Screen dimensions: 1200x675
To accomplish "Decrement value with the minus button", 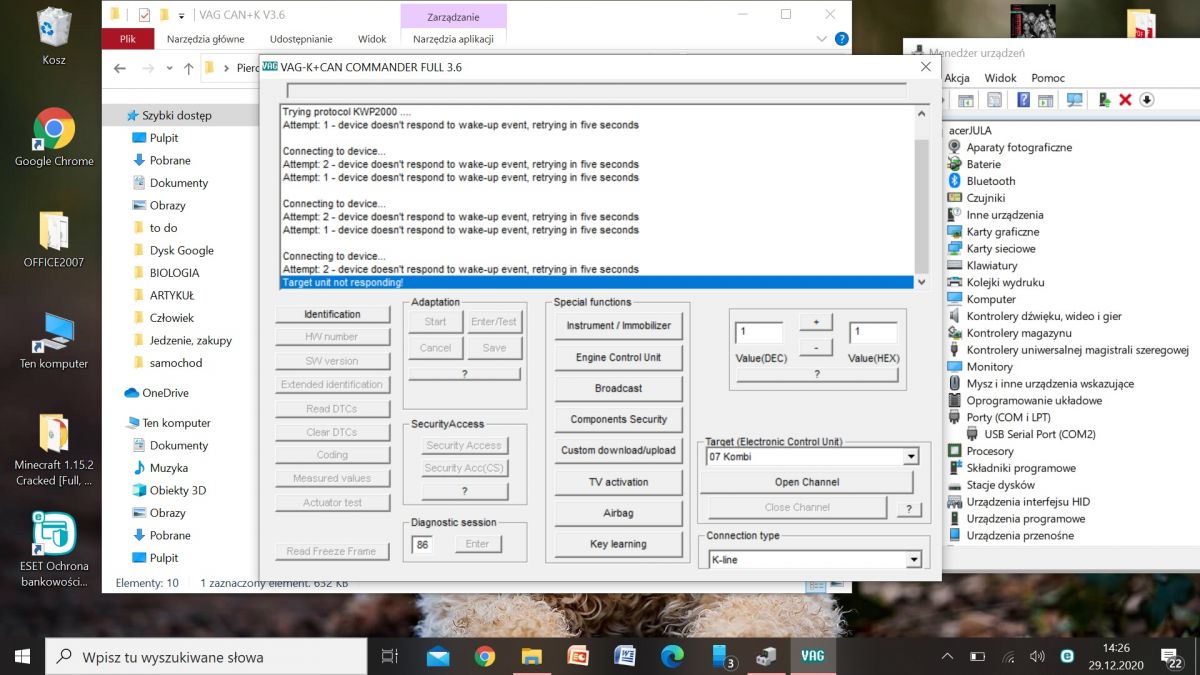I will (816, 348).
